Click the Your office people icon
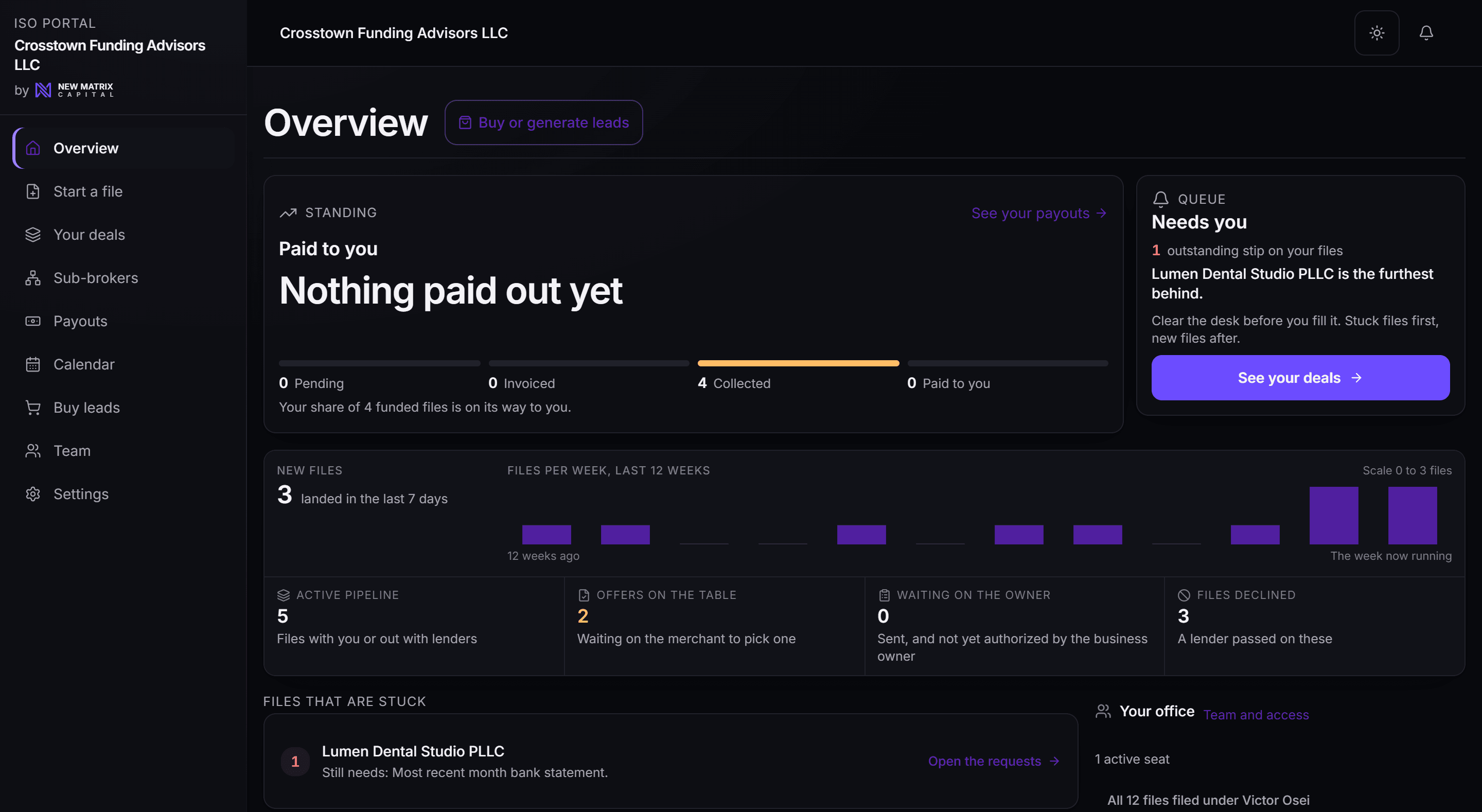 click(x=1103, y=711)
